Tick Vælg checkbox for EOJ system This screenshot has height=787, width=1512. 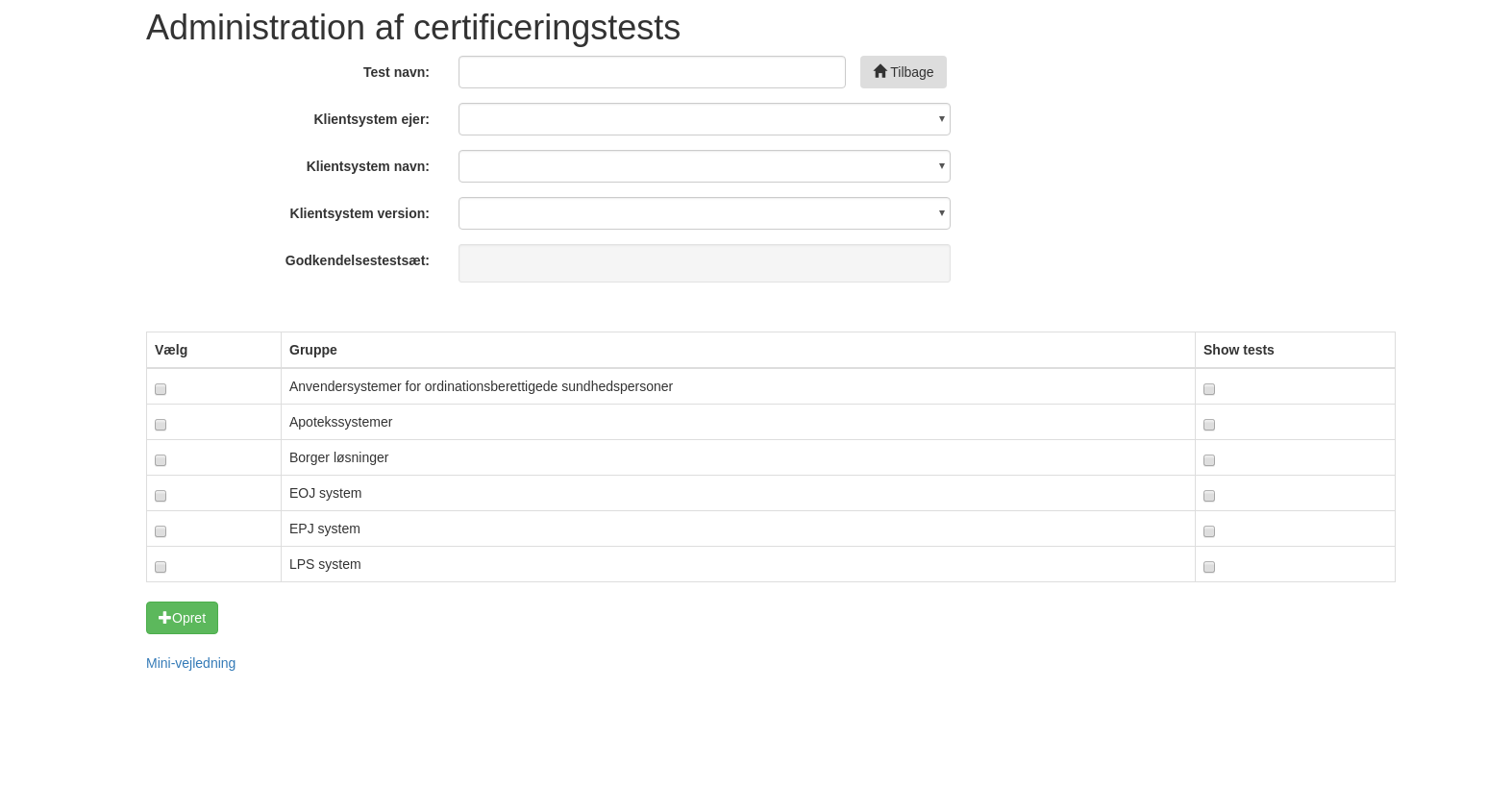[161, 496]
